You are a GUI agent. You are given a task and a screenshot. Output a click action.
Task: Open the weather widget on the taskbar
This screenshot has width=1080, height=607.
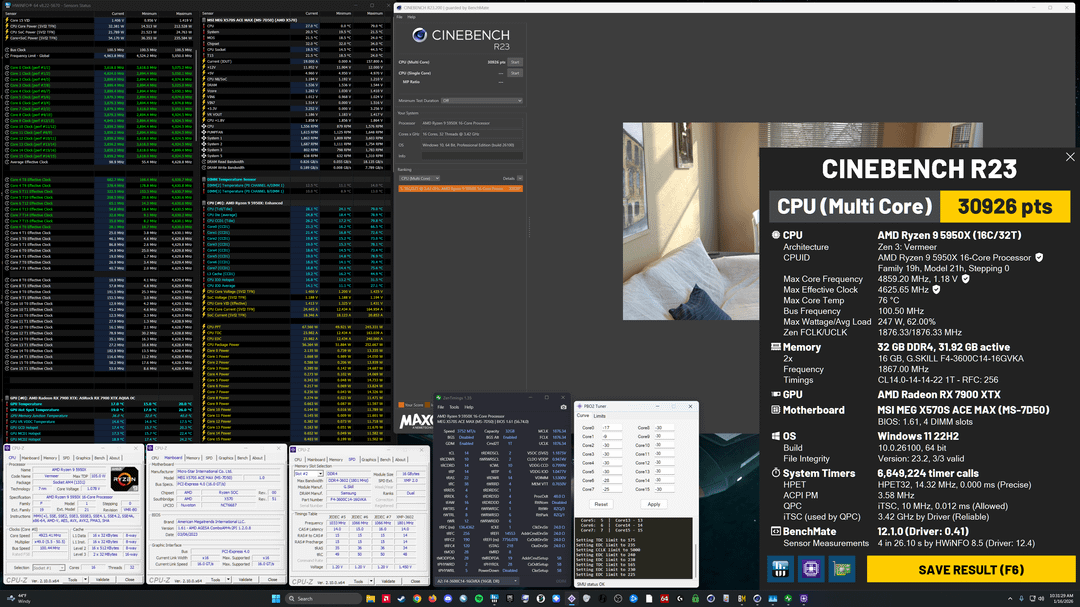[x=22, y=597]
